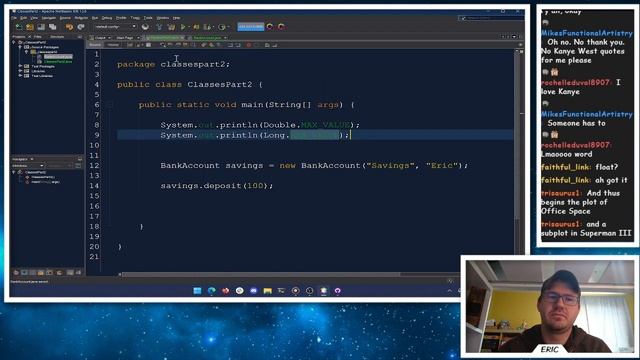Viewport: 640px width, 360px height.
Task: Collapse the ClassesPart2 node in Navigator
Action: [14, 172]
